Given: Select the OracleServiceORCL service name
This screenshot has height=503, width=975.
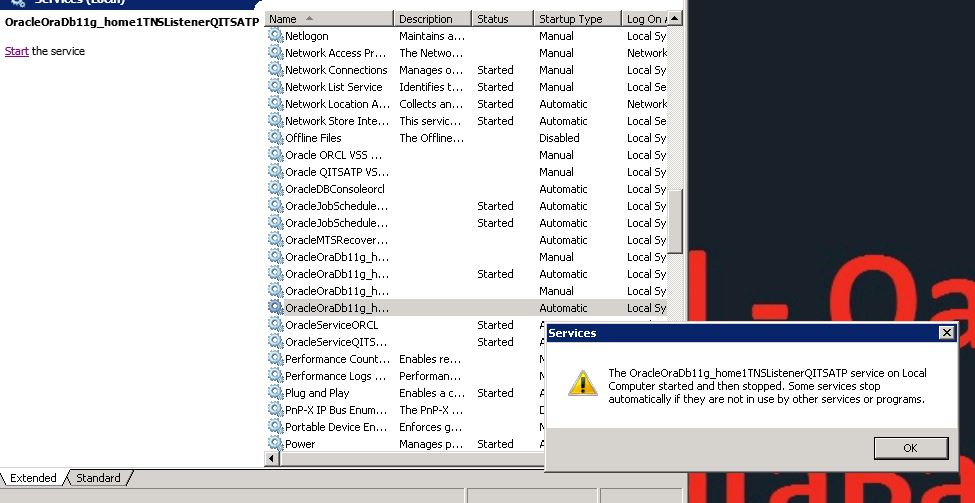Looking at the screenshot, I should tap(331, 325).
